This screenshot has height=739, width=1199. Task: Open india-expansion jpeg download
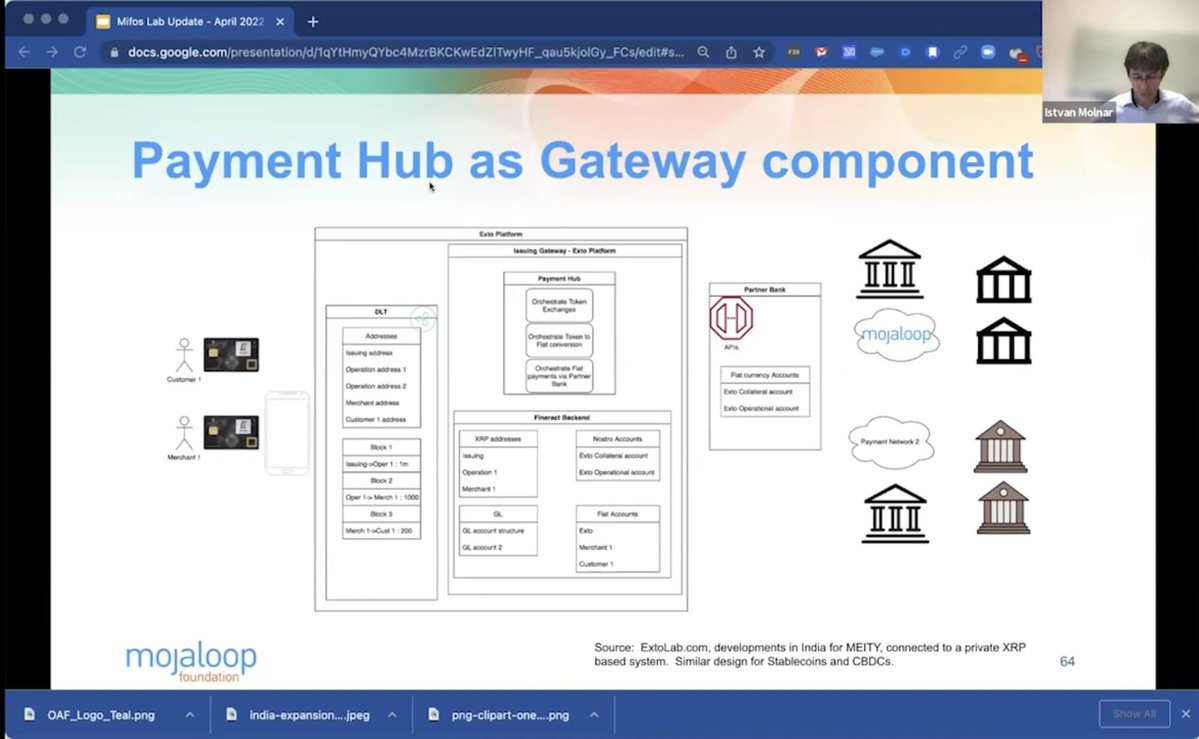(x=309, y=715)
